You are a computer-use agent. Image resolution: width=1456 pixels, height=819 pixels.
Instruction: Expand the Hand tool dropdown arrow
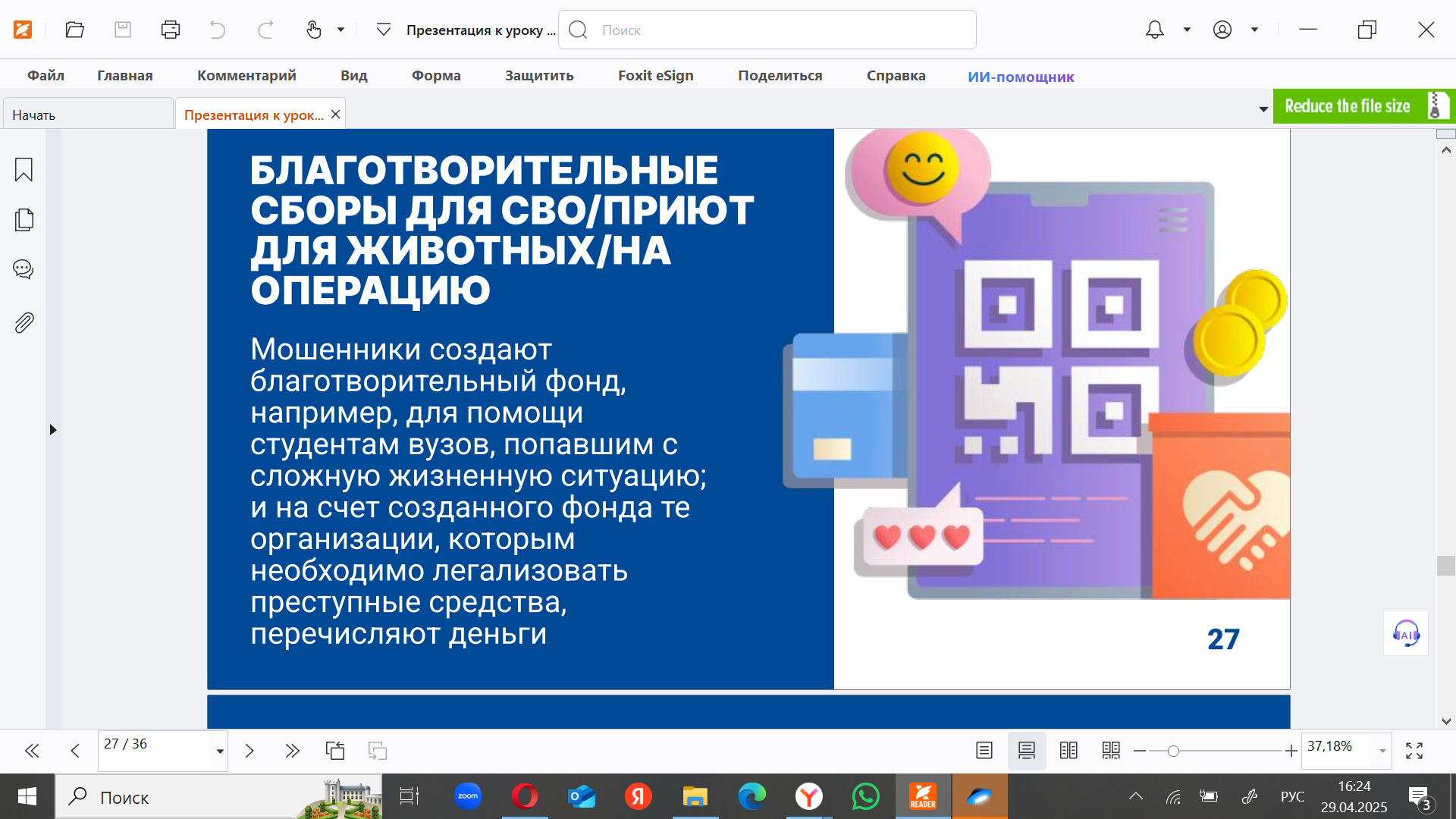pos(341,30)
